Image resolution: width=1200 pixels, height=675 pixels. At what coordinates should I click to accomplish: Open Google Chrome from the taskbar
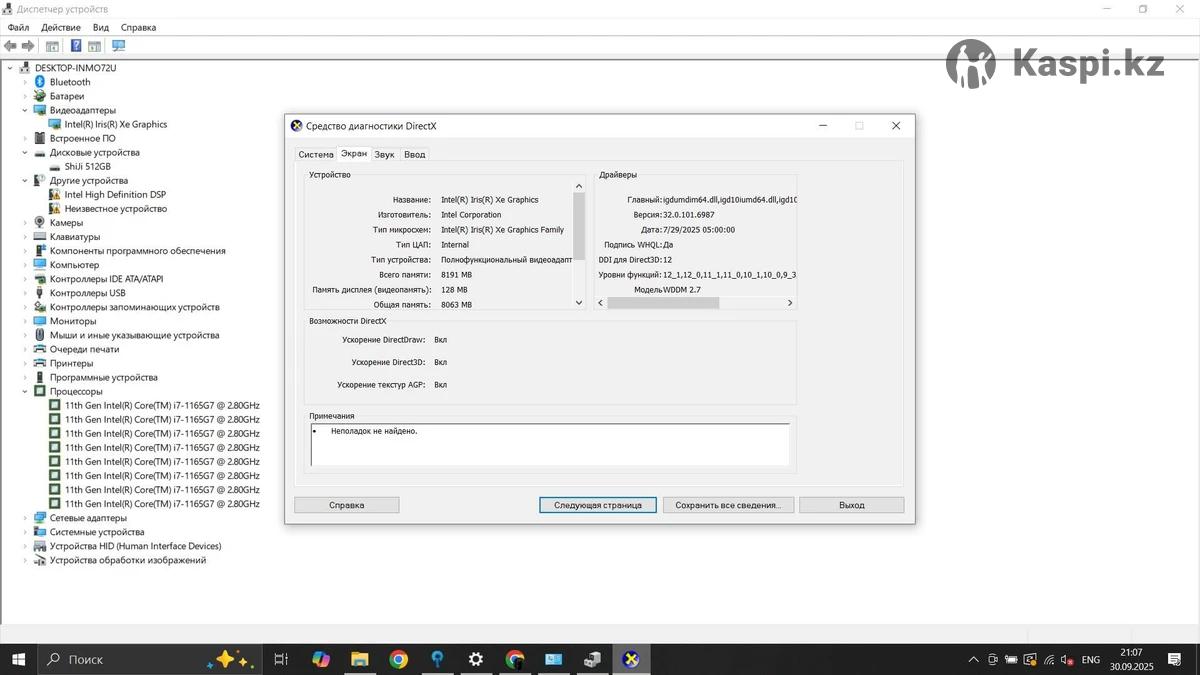(398, 659)
